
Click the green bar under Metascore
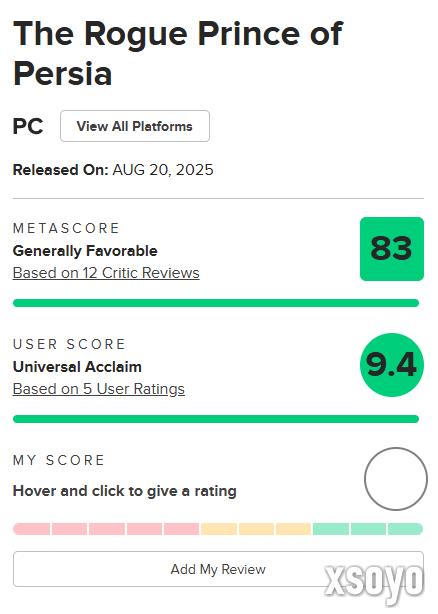[x=216, y=303]
